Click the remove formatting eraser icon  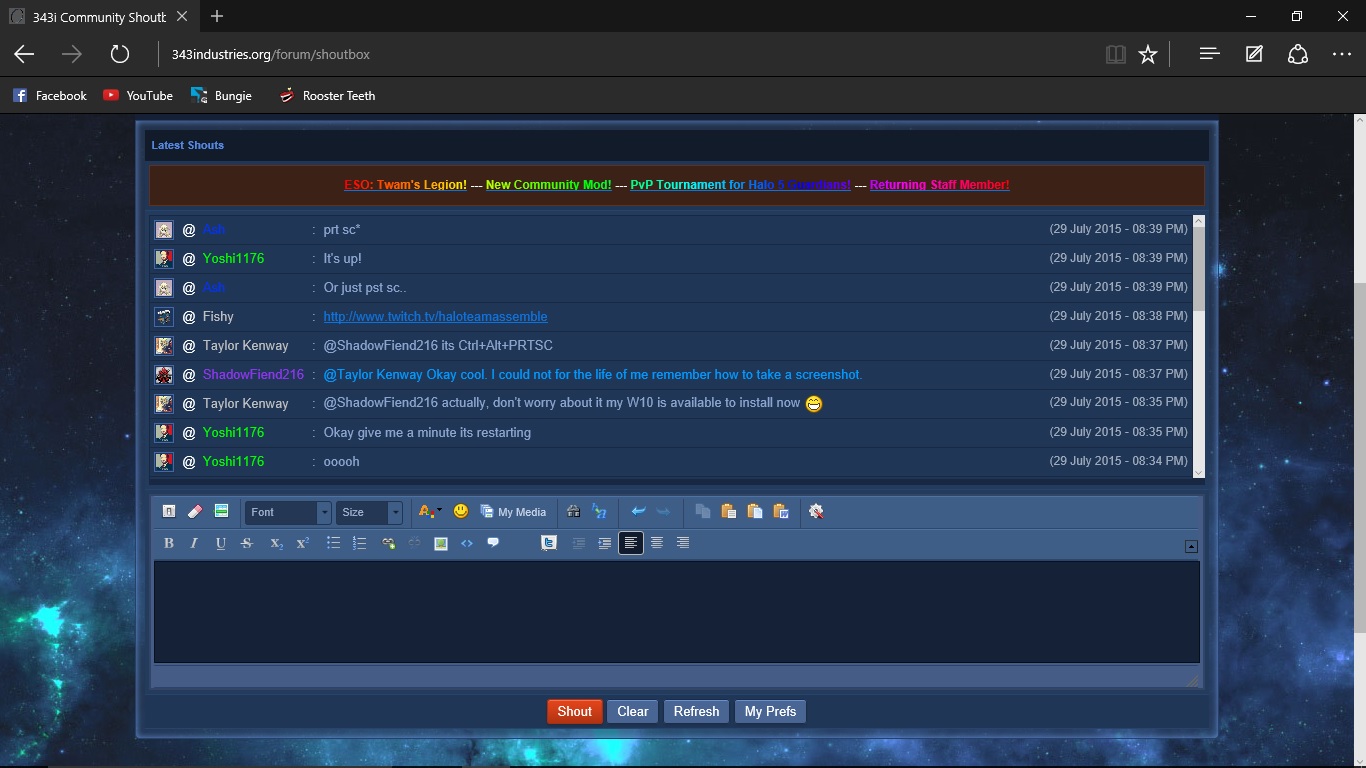[195, 511]
